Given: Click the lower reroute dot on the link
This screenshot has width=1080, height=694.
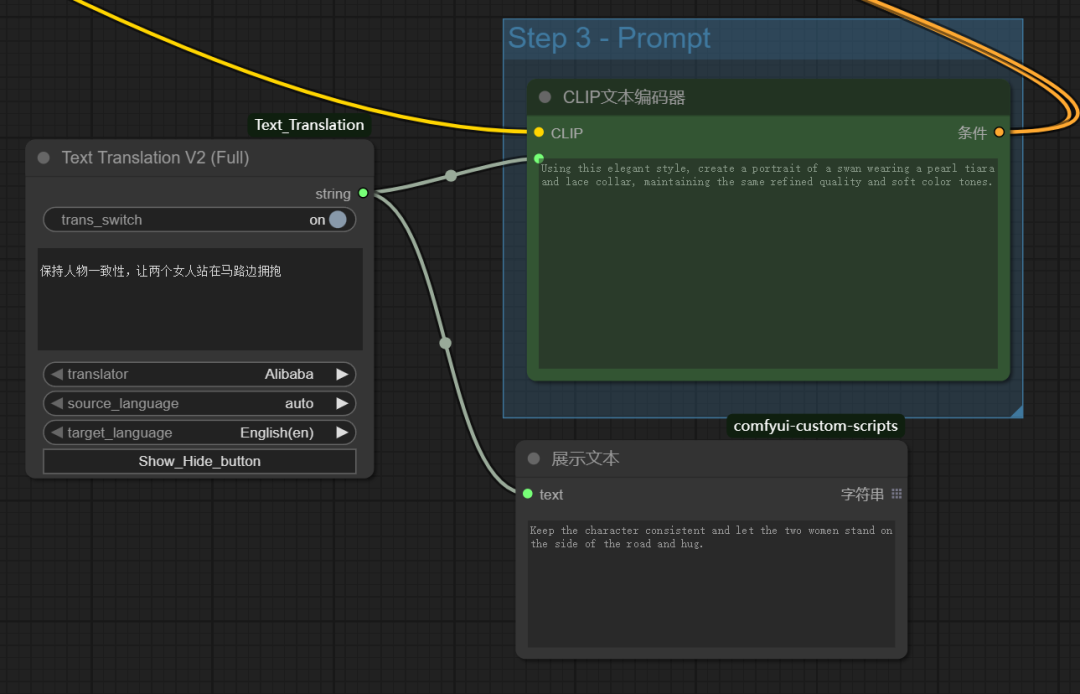Looking at the screenshot, I should coord(445,343).
